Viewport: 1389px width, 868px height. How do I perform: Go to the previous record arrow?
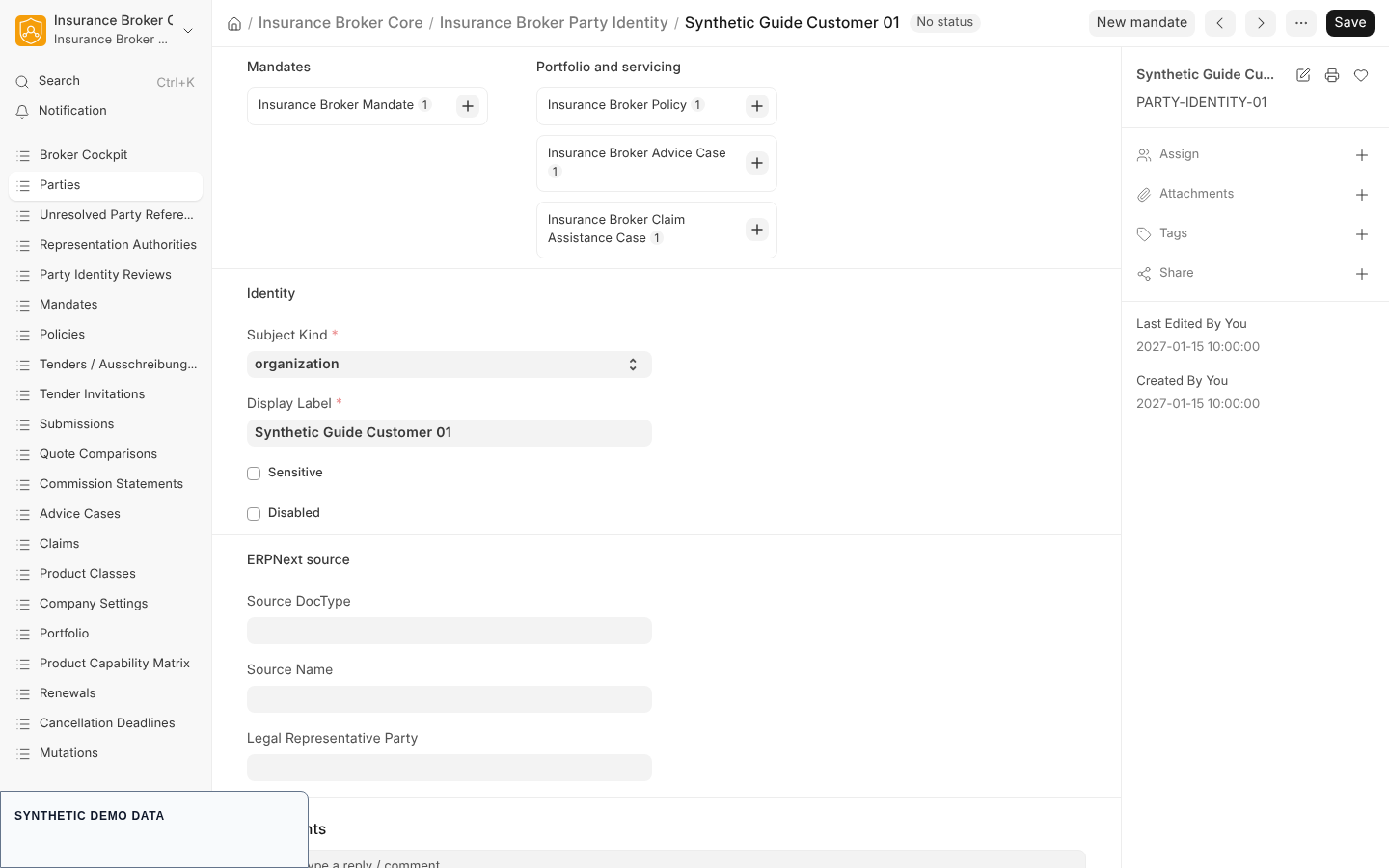coord(1220,23)
